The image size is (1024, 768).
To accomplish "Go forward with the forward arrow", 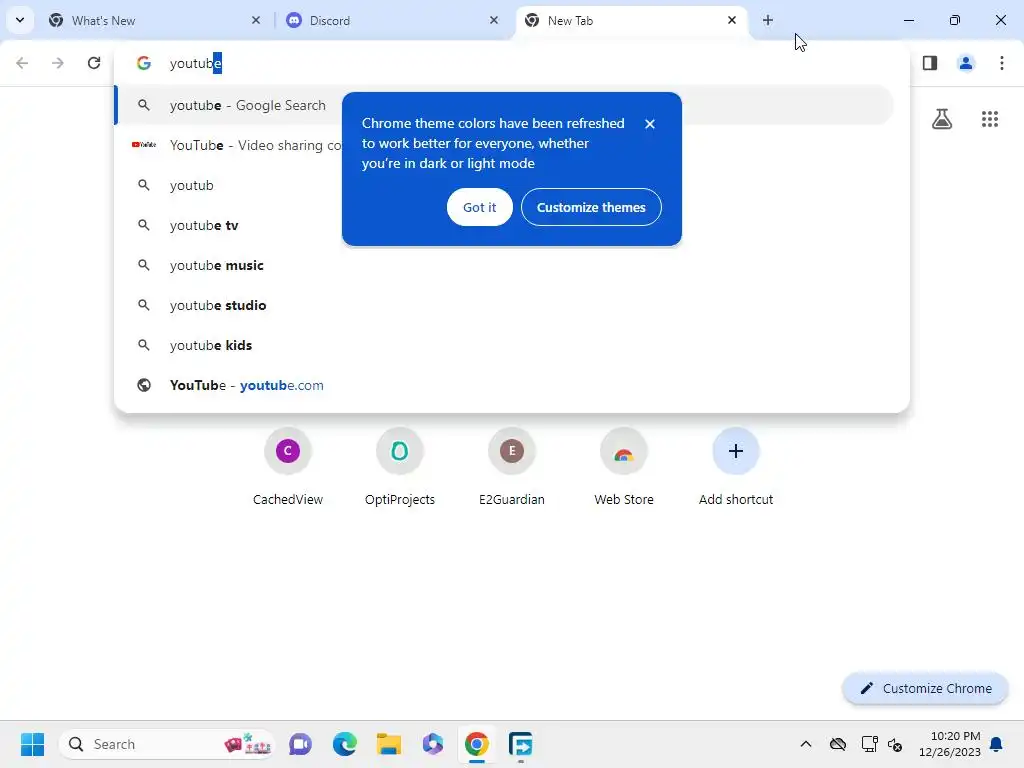I will tap(58, 63).
